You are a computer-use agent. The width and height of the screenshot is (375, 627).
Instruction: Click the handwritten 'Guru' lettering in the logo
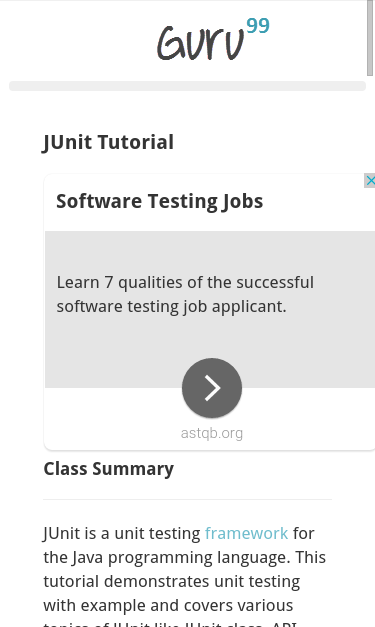coord(200,43)
